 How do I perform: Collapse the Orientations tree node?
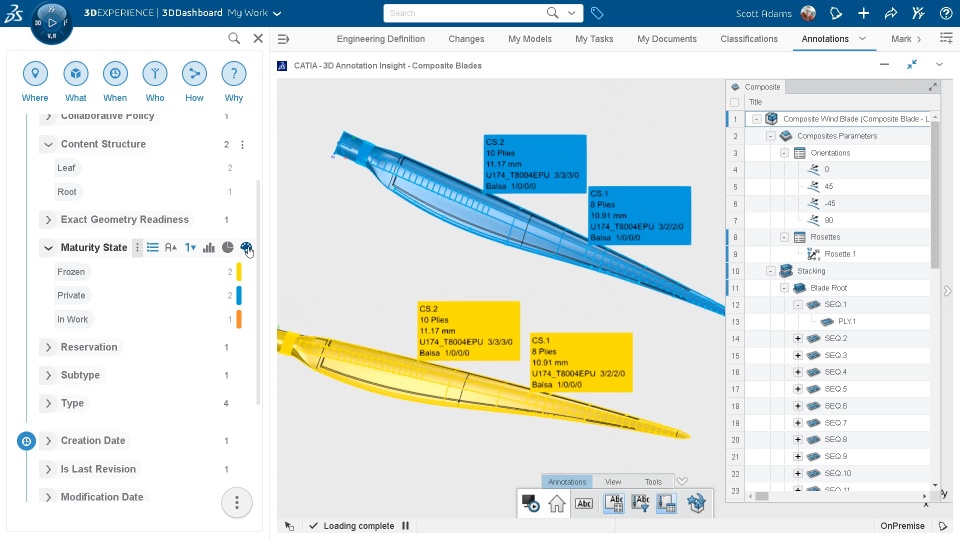tap(784, 152)
